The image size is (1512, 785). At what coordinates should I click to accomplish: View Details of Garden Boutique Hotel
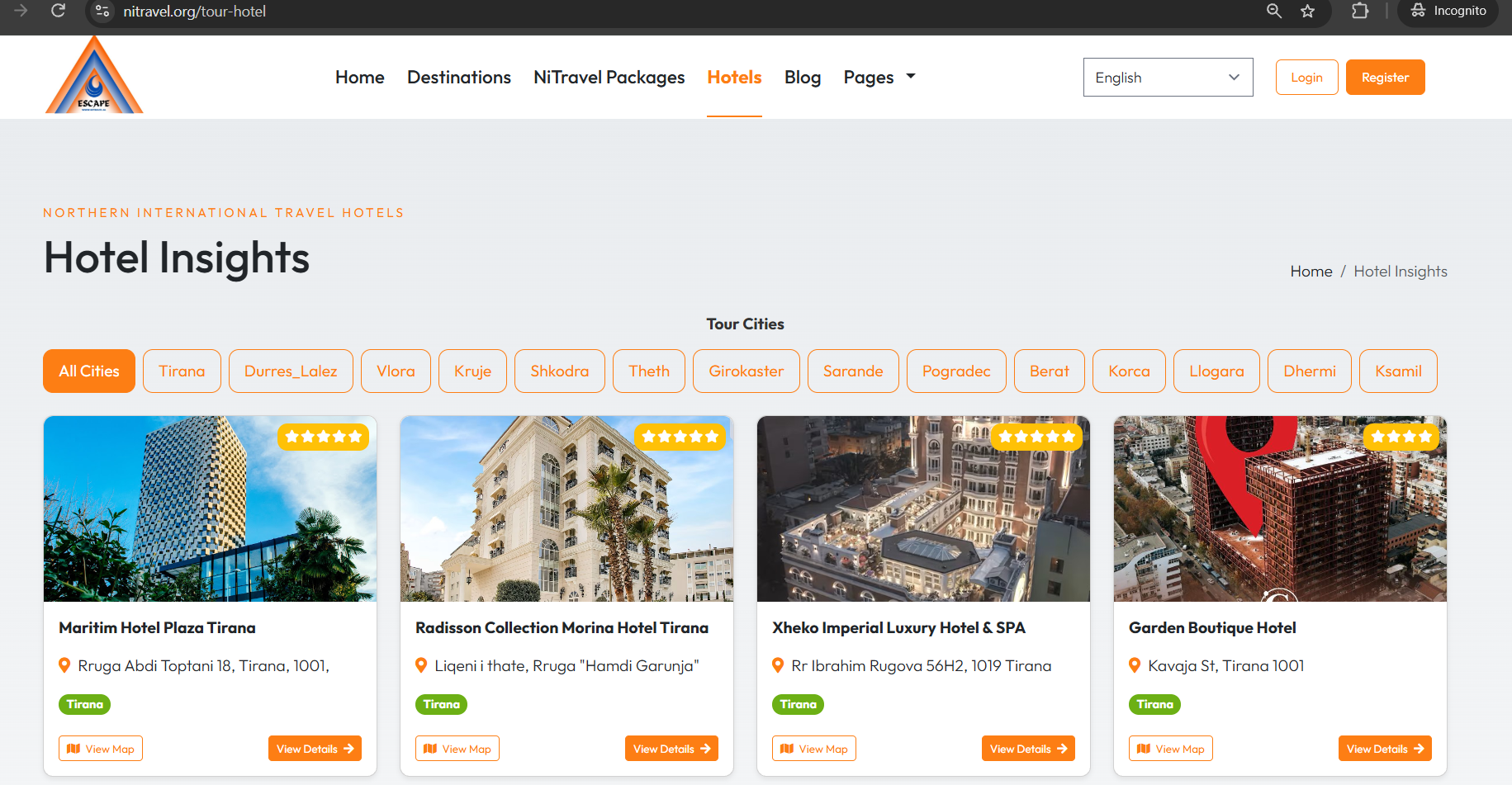(1385, 748)
